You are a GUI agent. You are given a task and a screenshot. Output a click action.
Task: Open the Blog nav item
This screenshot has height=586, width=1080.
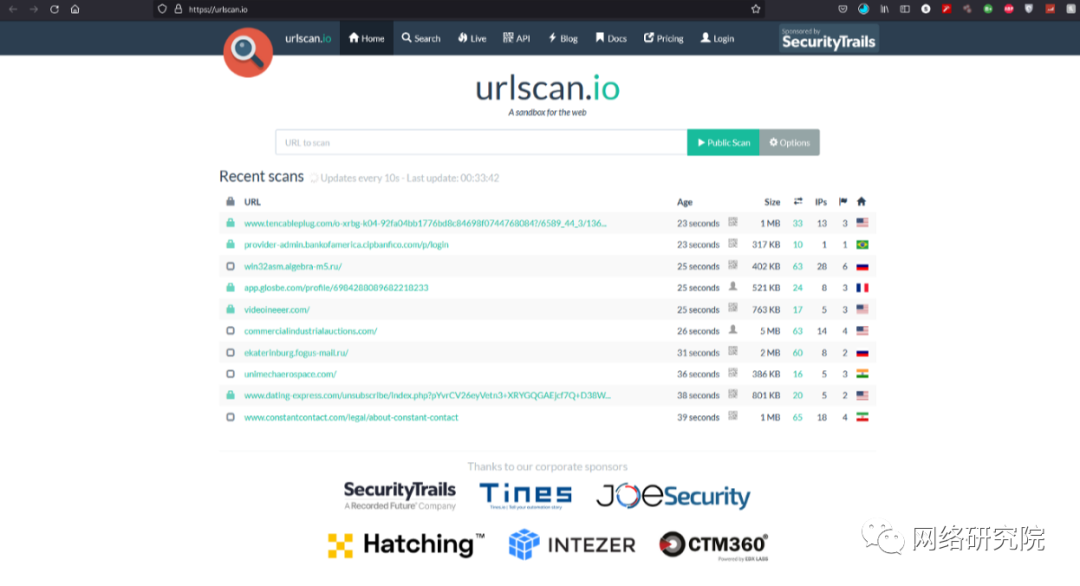pos(563,39)
